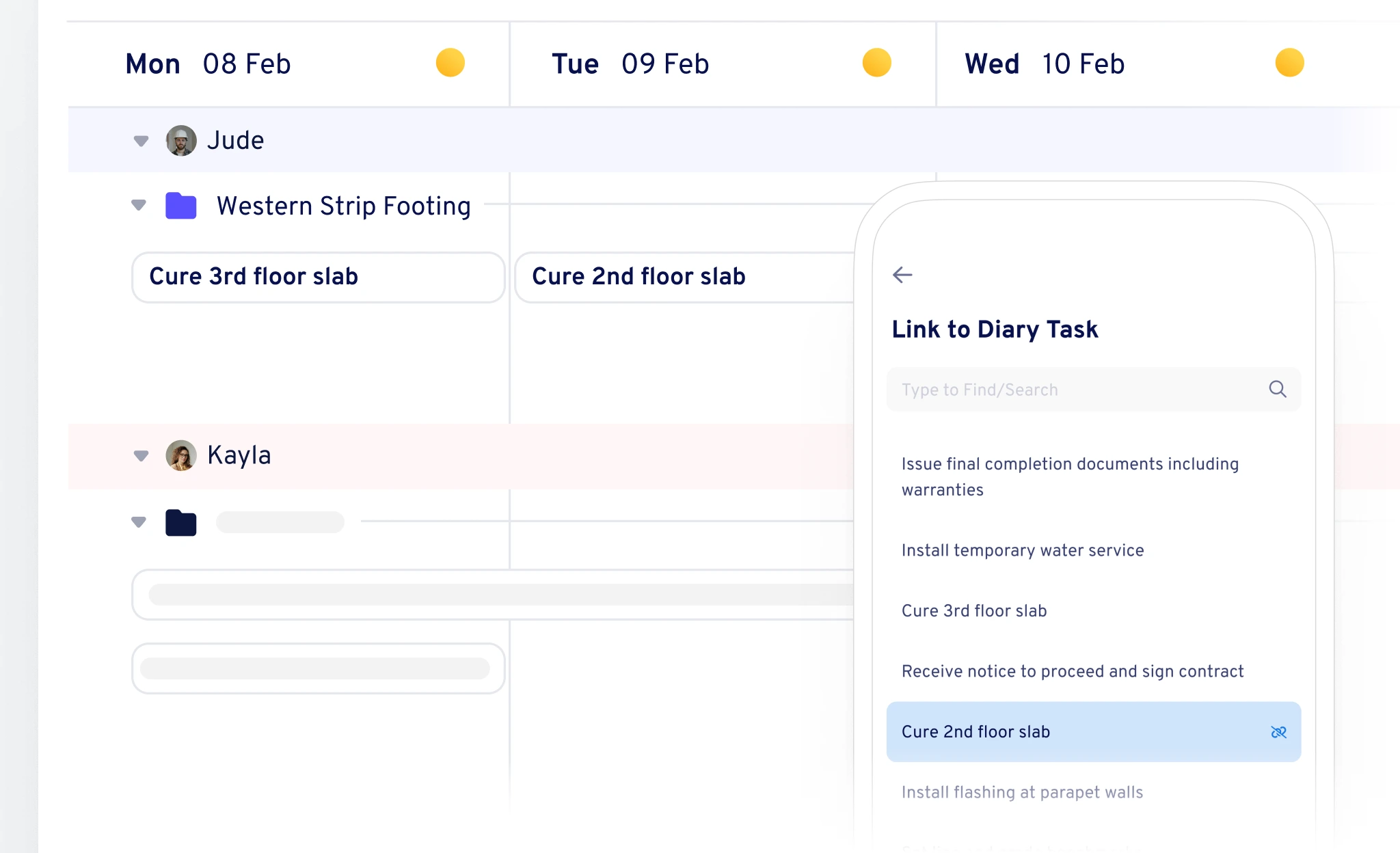Viewport: 1400px width, 853px height.
Task: Open the Cure 3rd floor slab task card
Action: pos(319,277)
